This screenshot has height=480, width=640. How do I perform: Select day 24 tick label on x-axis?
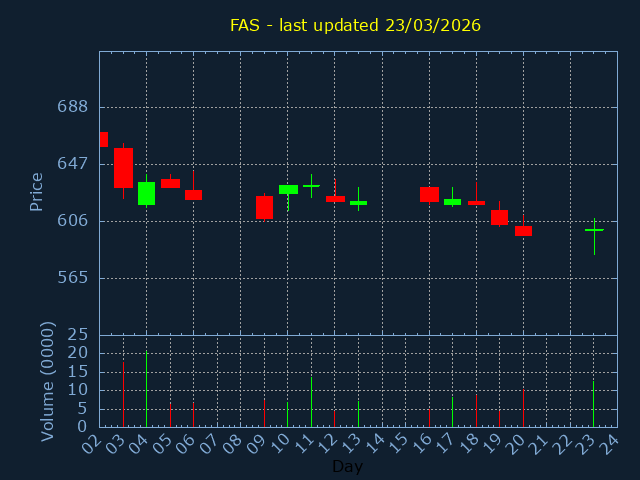[608, 442]
